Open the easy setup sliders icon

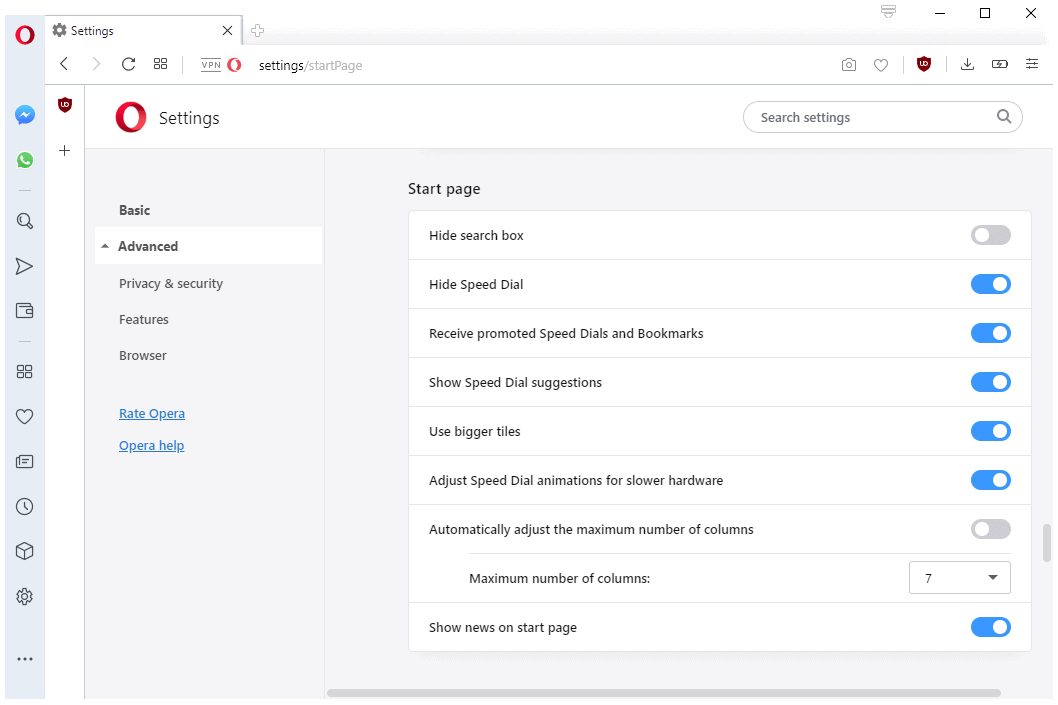click(x=1032, y=64)
